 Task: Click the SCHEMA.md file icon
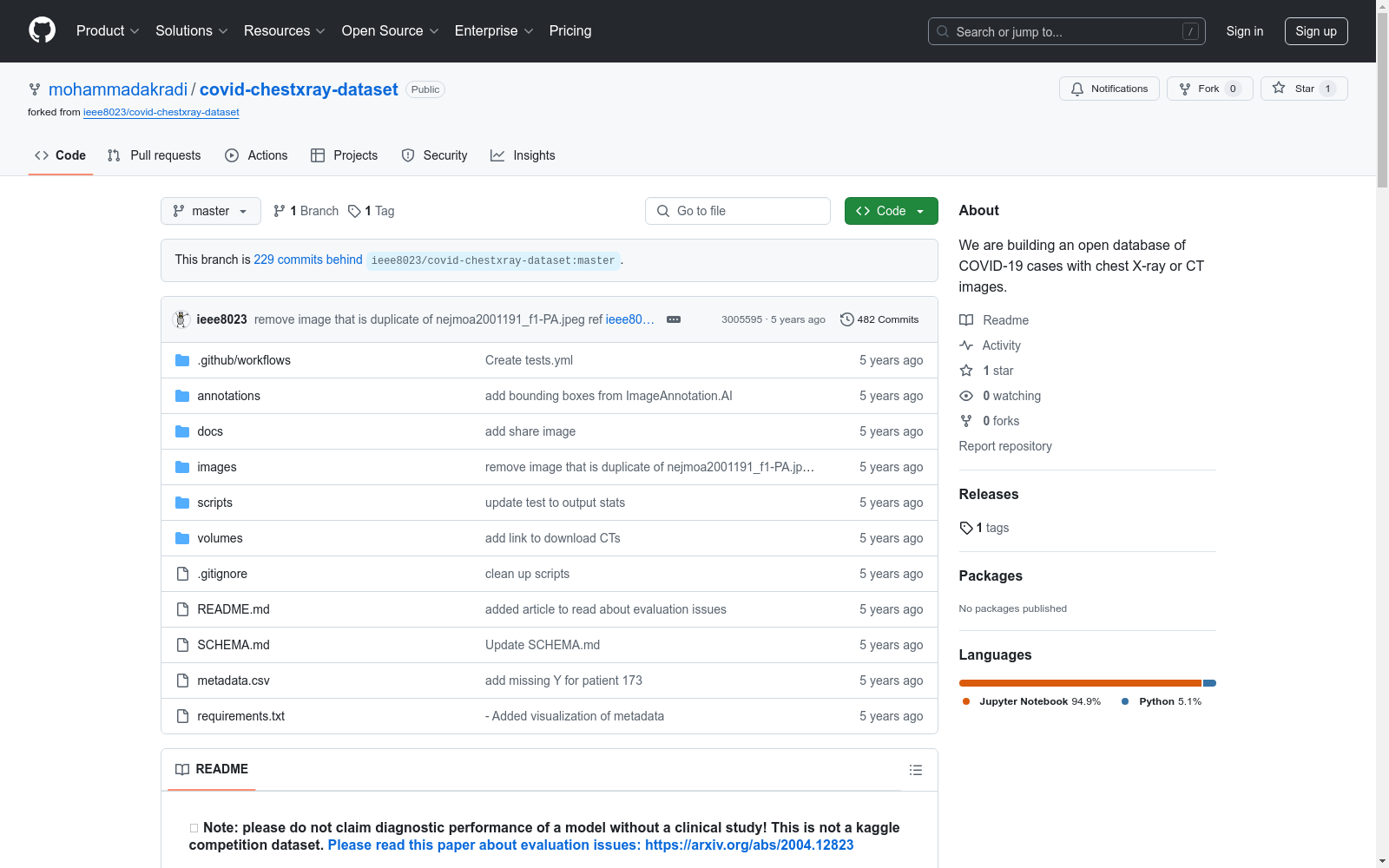tap(182, 645)
